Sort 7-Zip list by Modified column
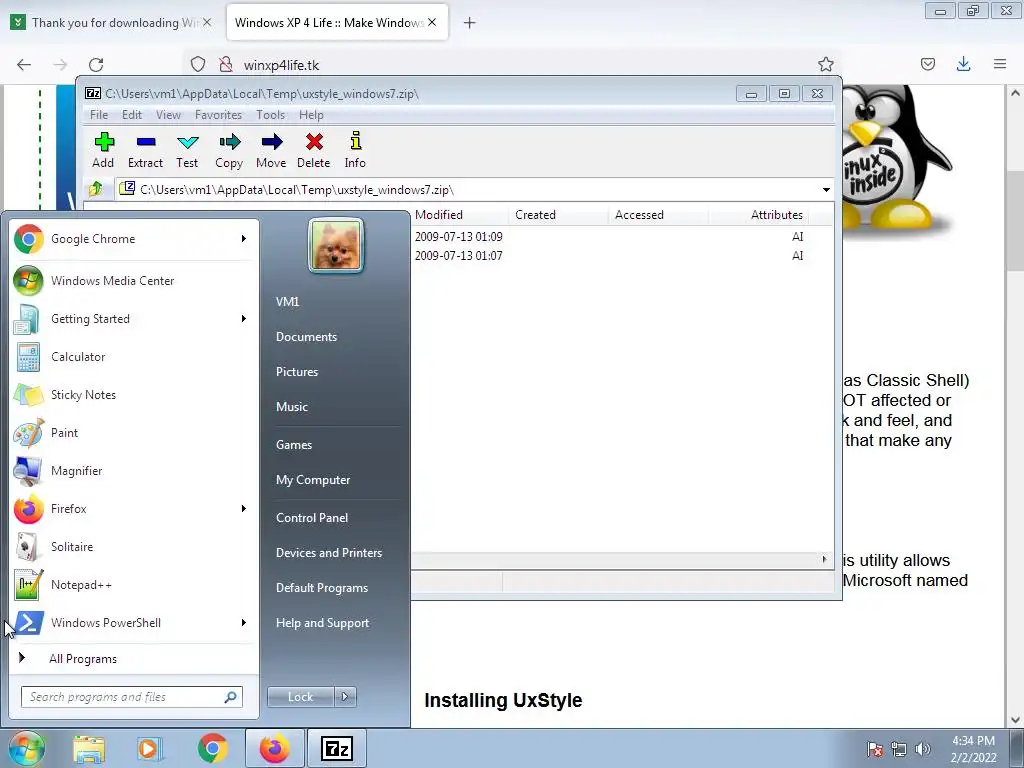The width and height of the screenshot is (1024, 768). [x=460, y=215]
